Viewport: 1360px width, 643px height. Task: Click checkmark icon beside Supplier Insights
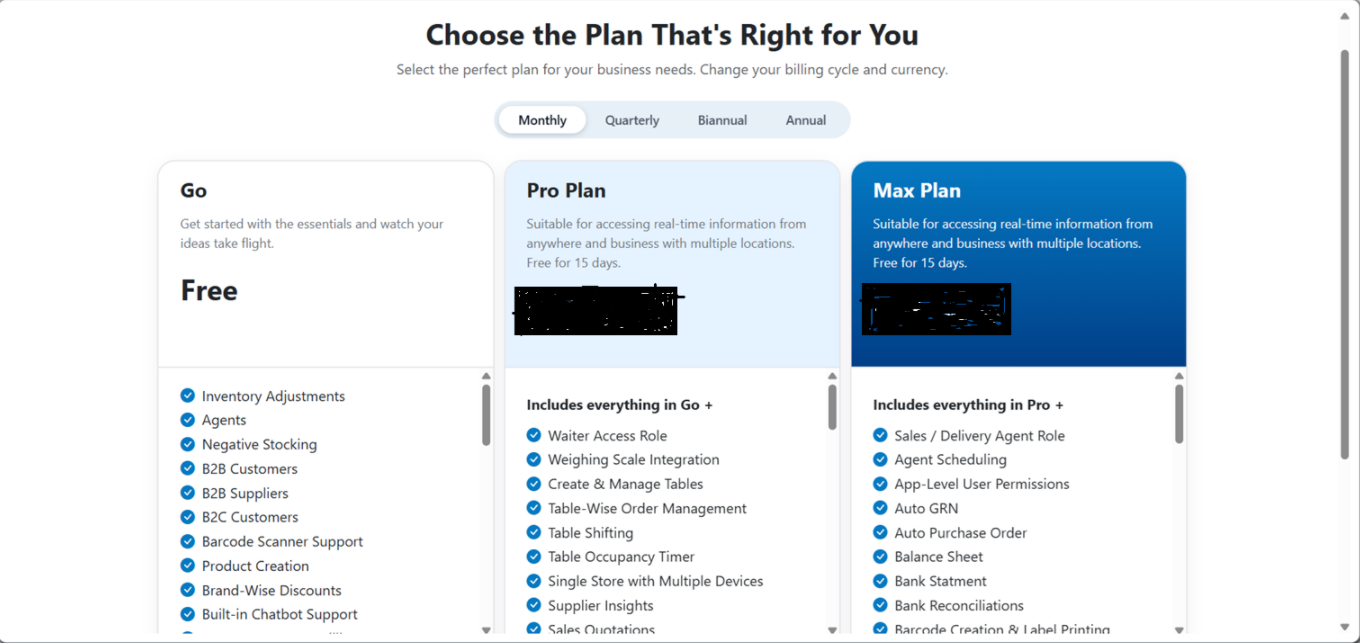[x=533, y=605]
